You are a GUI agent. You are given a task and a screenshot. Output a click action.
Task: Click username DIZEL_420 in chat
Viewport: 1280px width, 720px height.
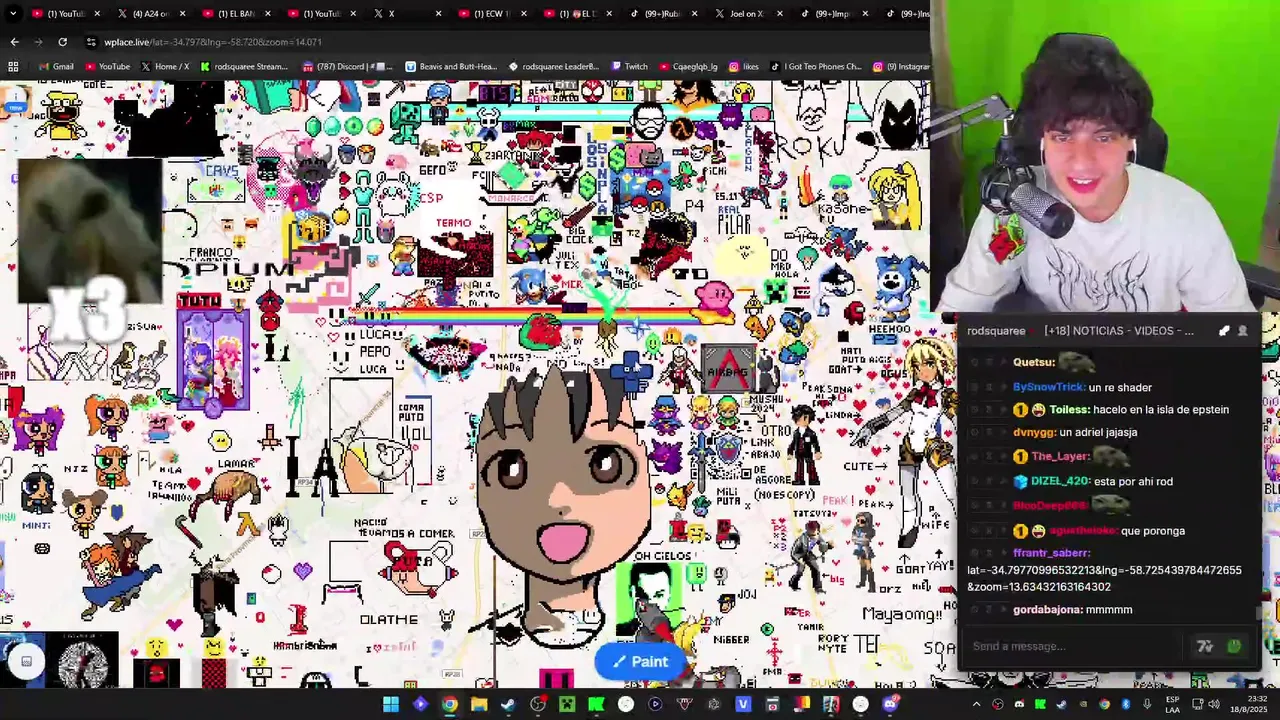click(1060, 481)
